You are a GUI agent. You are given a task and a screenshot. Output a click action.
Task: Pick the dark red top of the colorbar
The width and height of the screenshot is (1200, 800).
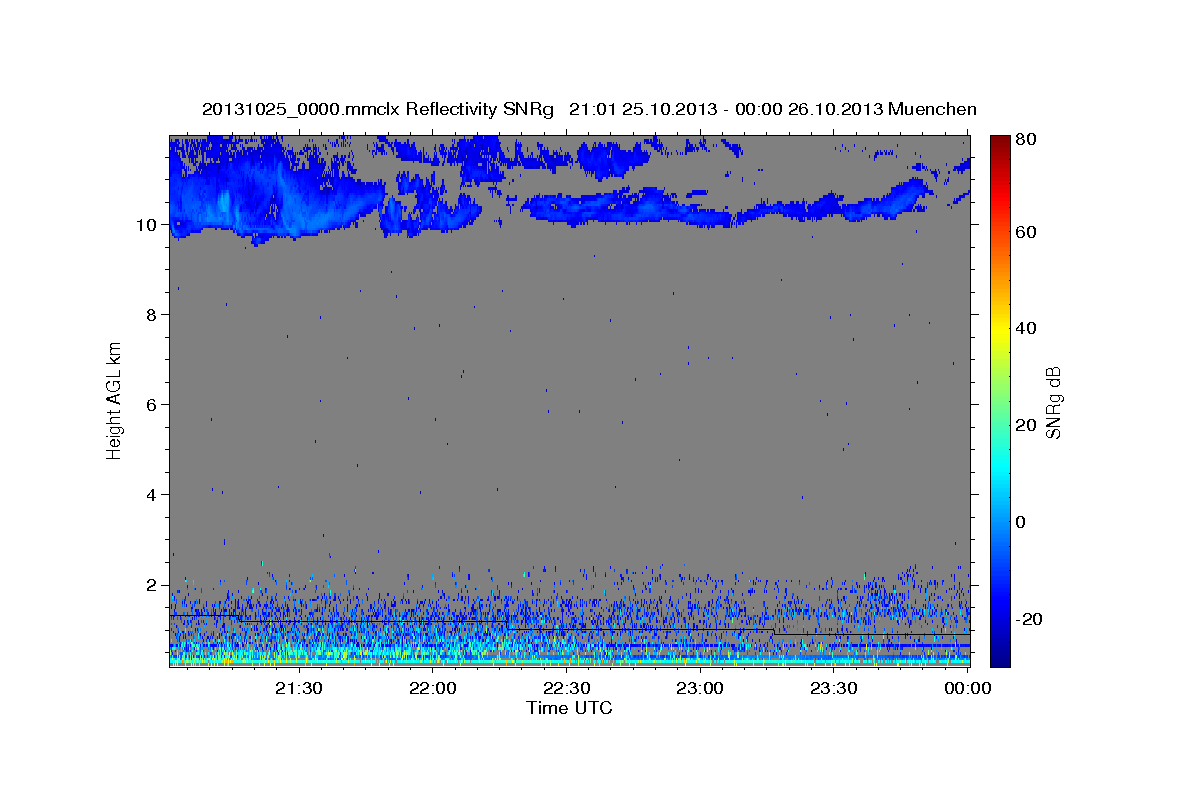[1000, 140]
